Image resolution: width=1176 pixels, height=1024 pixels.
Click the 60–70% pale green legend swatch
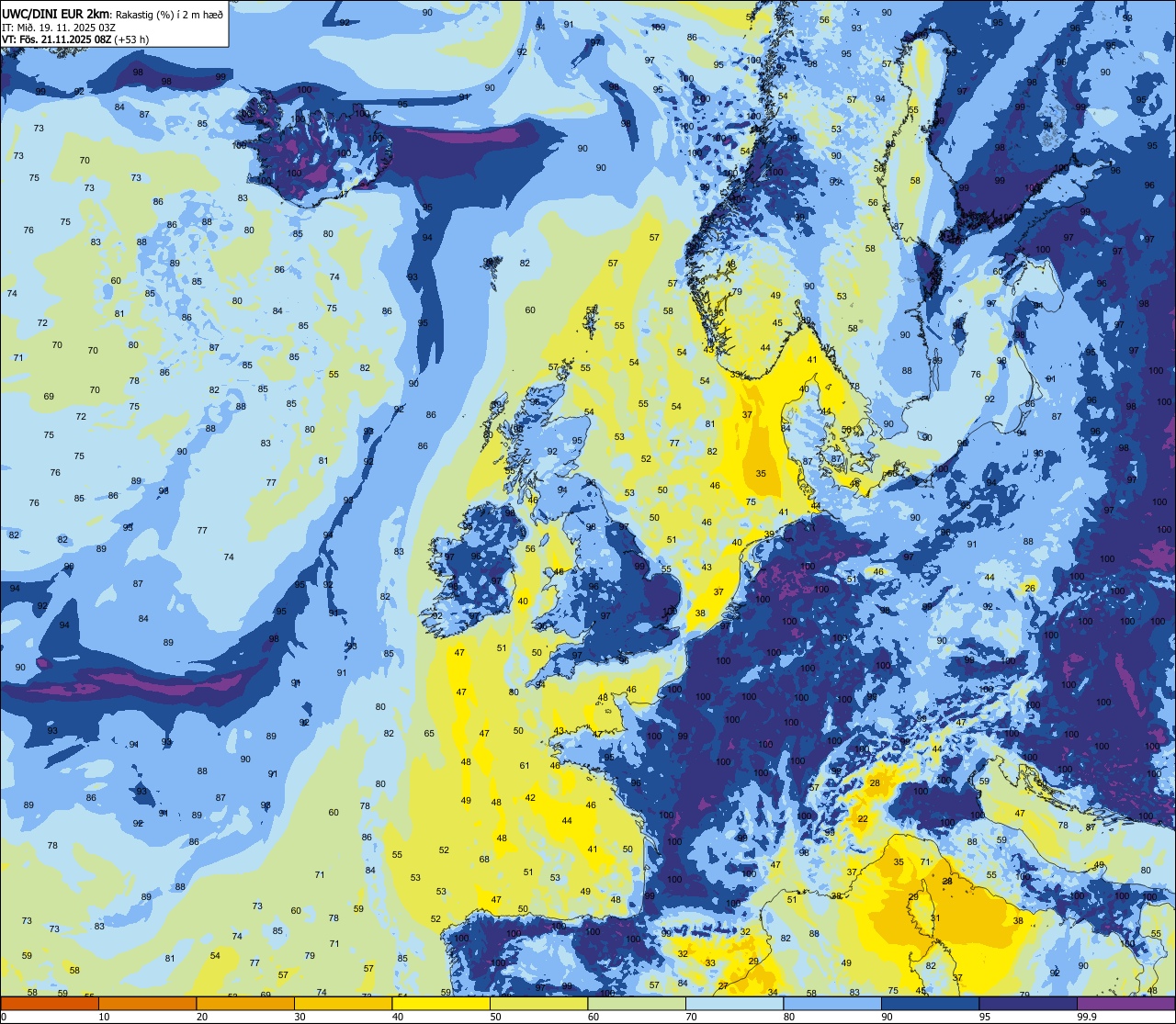(x=637, y=1003)
